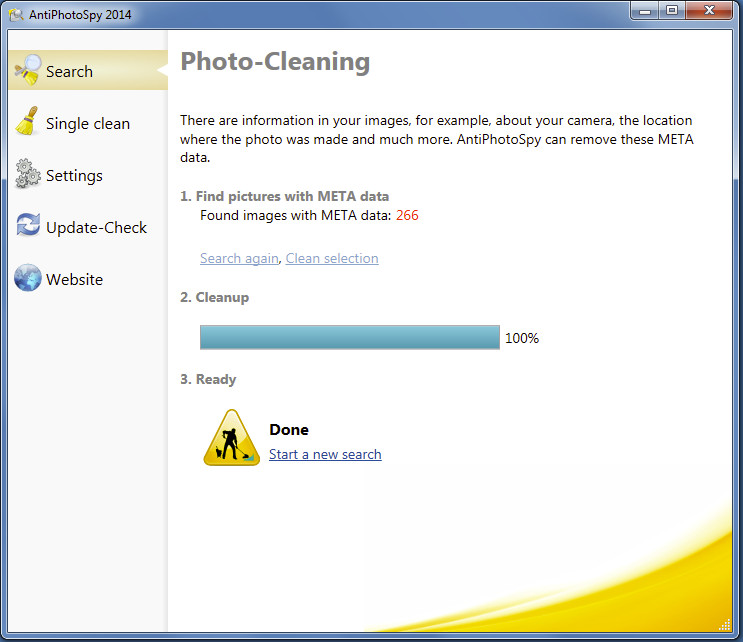This screenshot has height=642, width=743.
Task: Click the Done status text
Action: [x=289, y=430]
